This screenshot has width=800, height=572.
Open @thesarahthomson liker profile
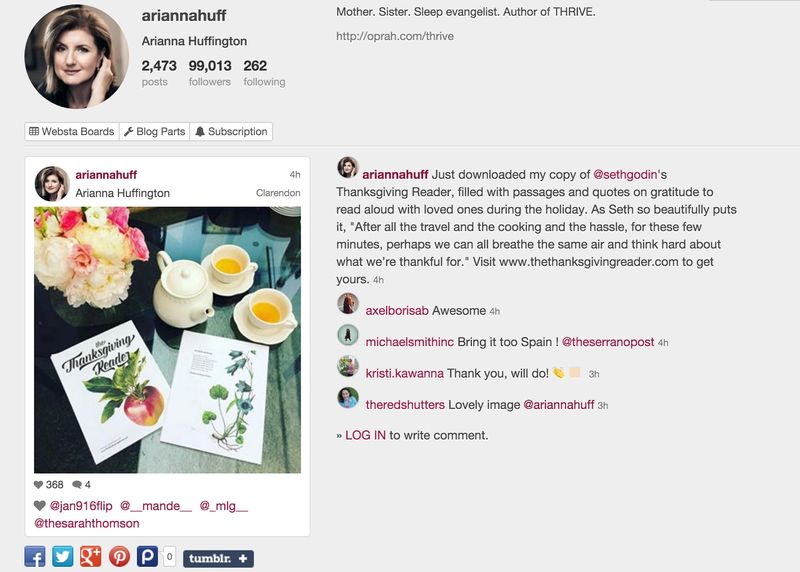pyautogui.click(x=86, y=523)
